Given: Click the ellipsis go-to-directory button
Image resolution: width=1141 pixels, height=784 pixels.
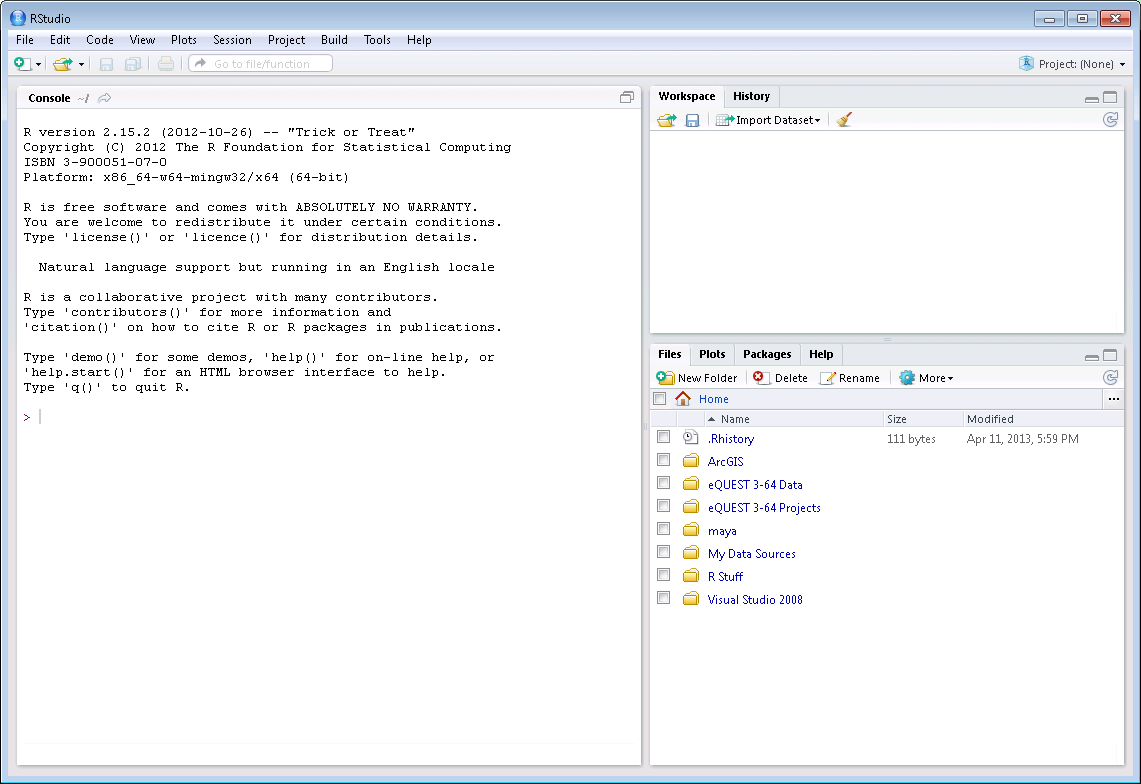Looking at the screenshot, I should click(x=1113, y=399).
